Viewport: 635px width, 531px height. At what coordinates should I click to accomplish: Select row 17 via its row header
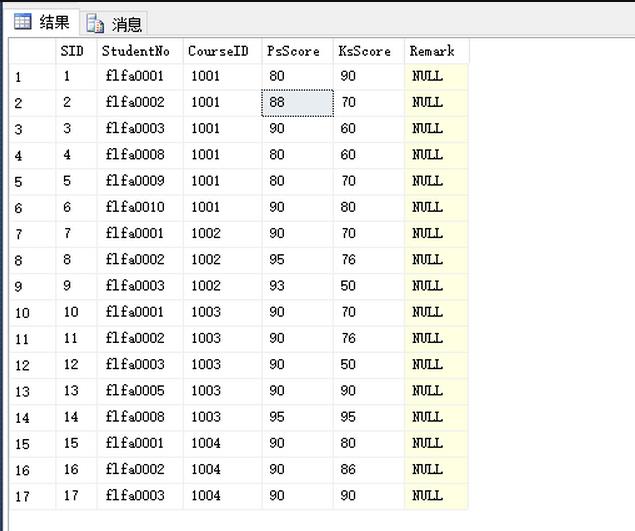pos(32,496)
